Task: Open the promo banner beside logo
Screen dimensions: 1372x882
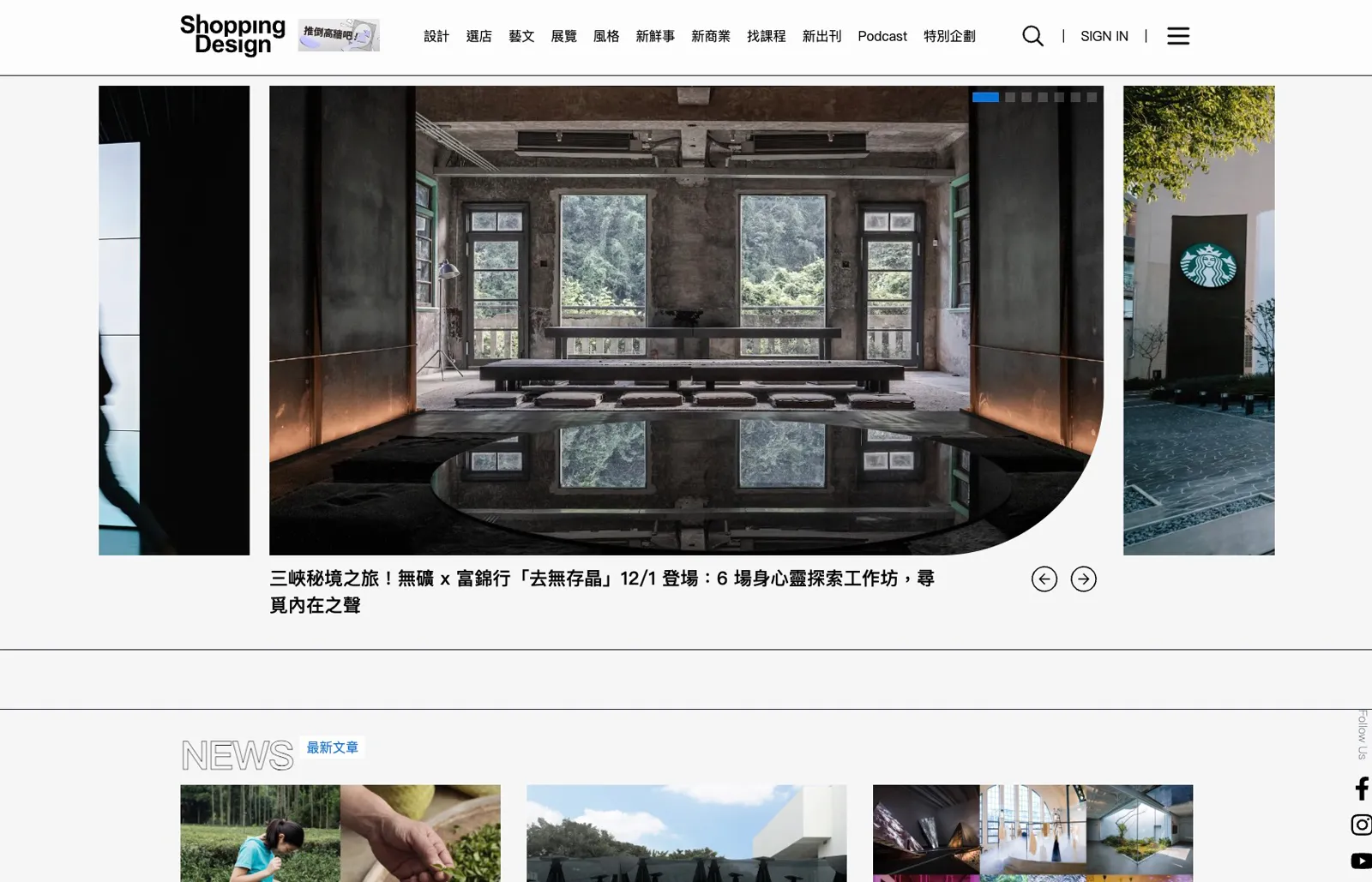Action: click(339, 35)
